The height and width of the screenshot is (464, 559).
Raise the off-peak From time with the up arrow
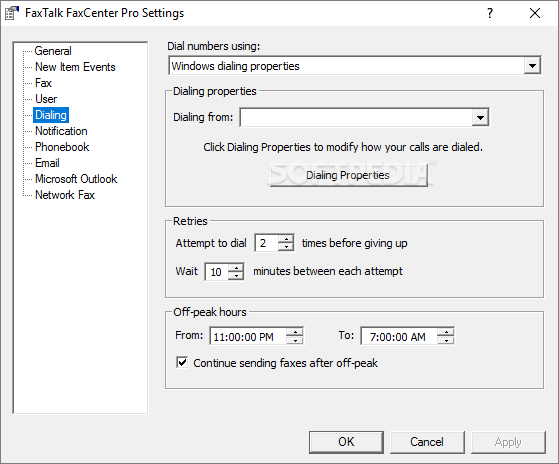pos(295,332)
